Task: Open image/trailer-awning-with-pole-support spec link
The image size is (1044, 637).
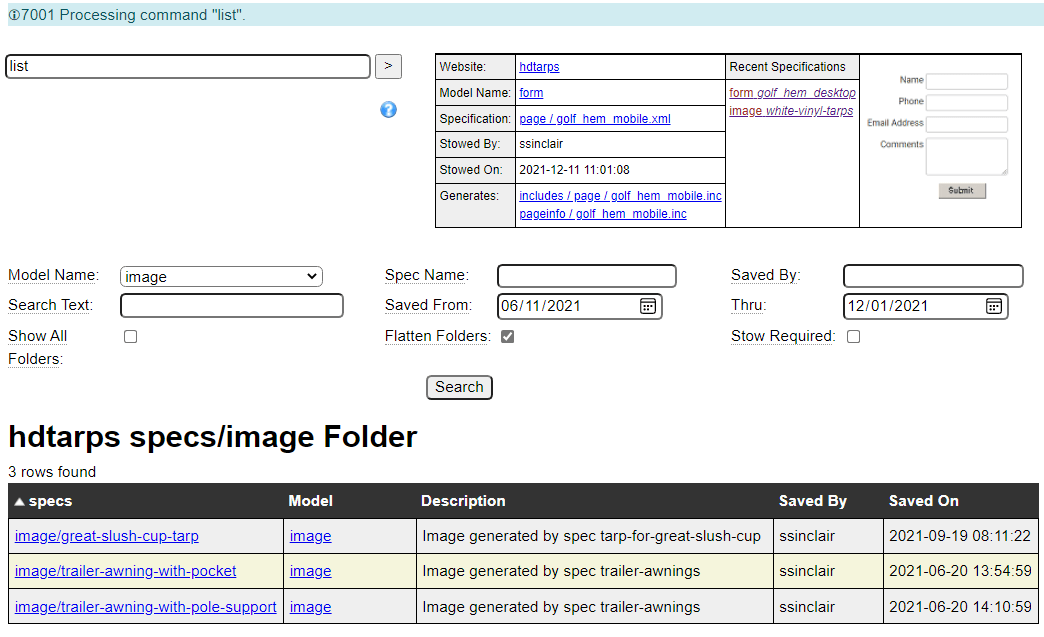Action: click(146, 607)
